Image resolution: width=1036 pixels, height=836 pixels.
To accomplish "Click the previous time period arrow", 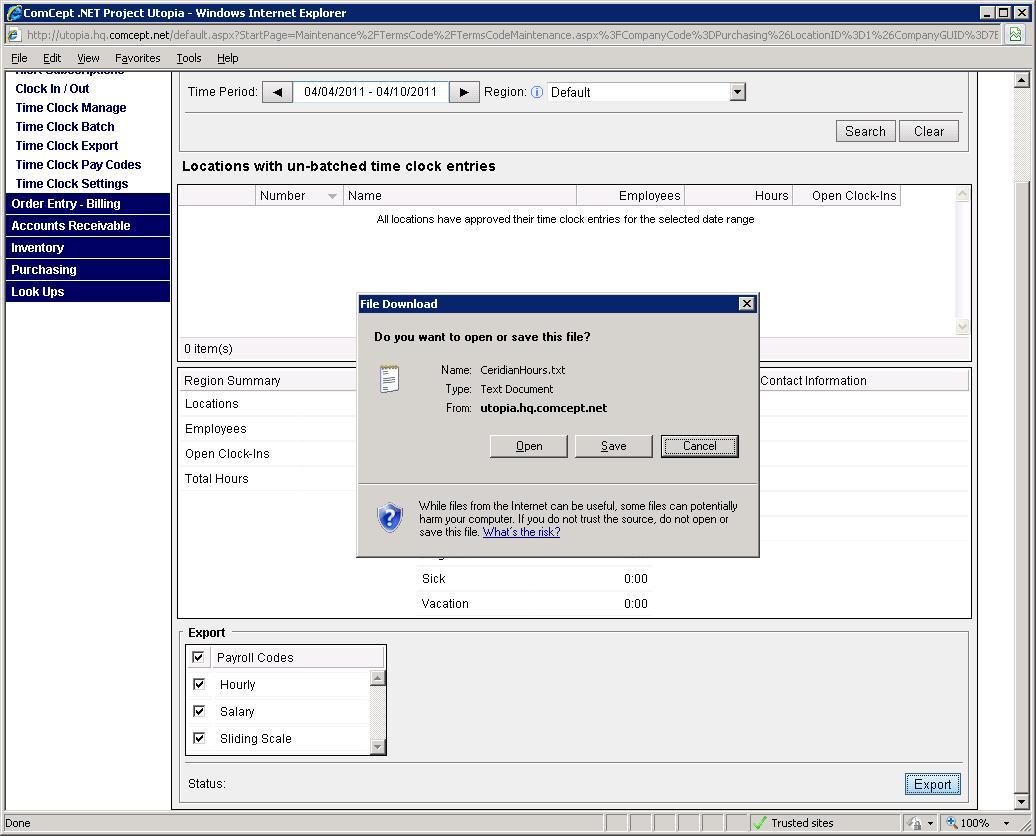I will [x=277, y=92].
